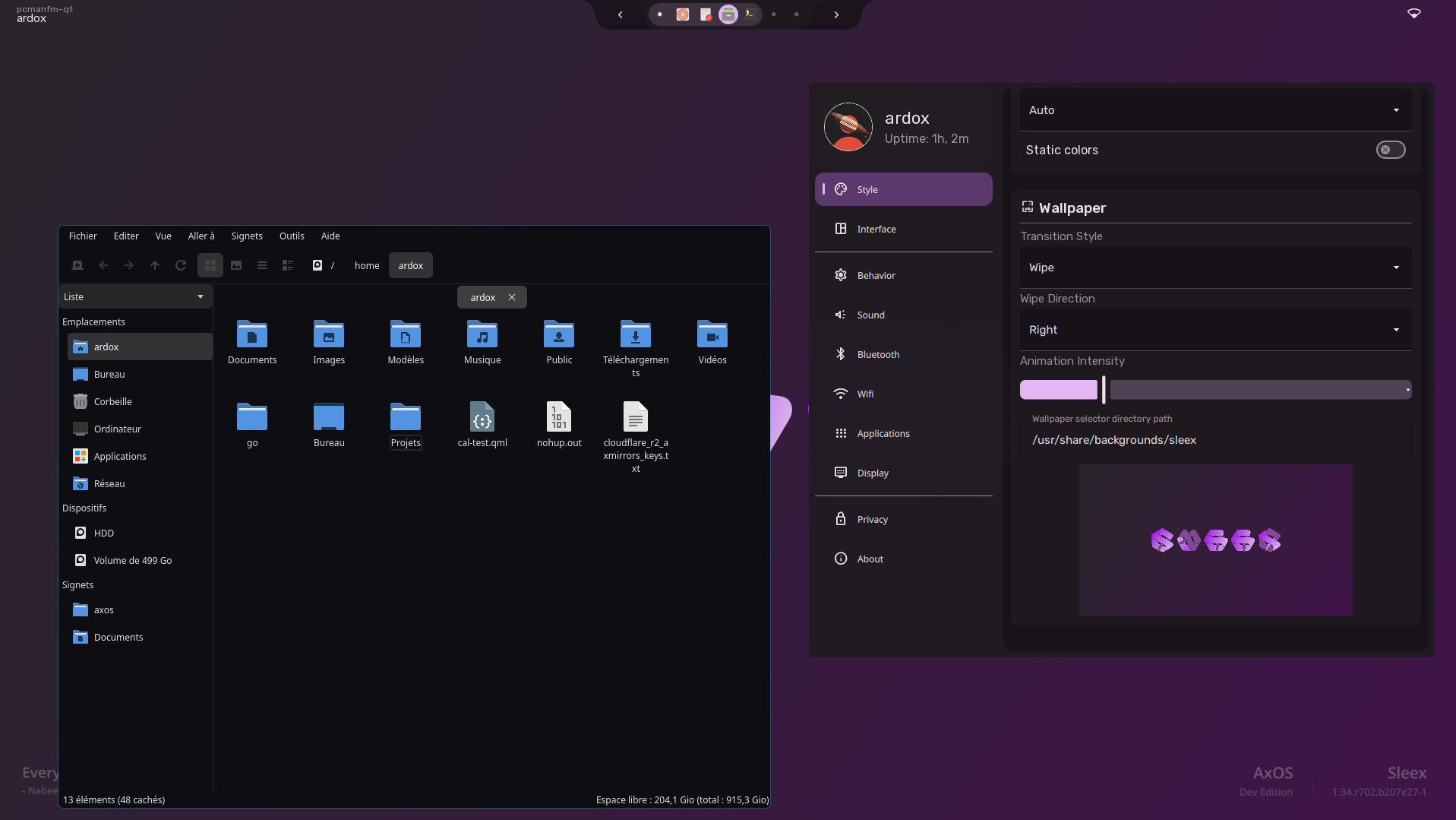
Task: Switch to the text editor app in workspace bar
Action: click(x=706, y=14)
